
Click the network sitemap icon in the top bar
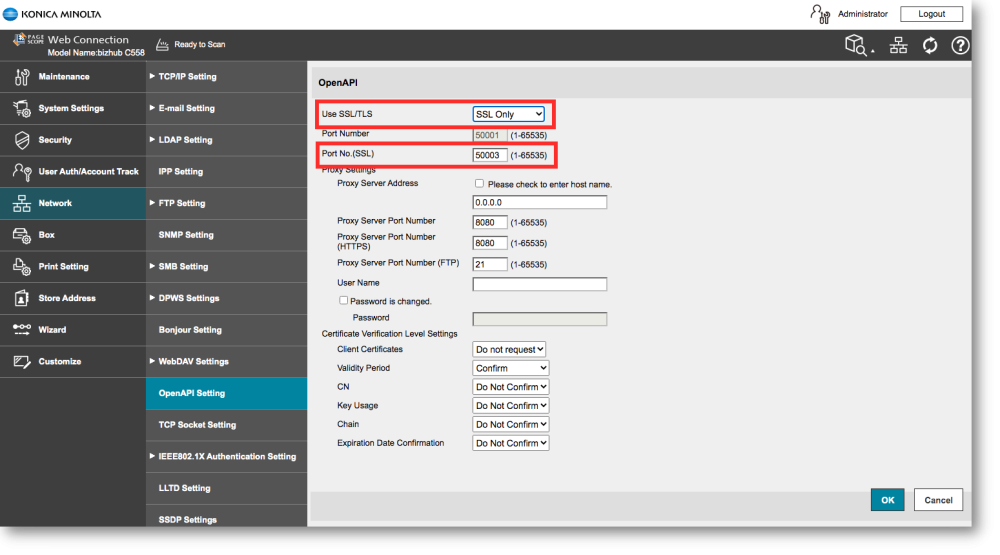pos(899,45)
